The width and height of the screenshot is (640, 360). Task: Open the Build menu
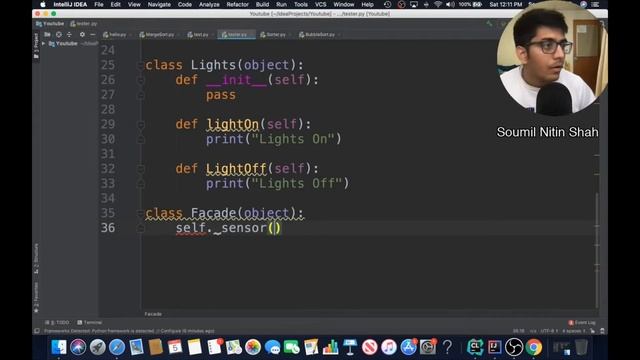click(x=262, y=4)
